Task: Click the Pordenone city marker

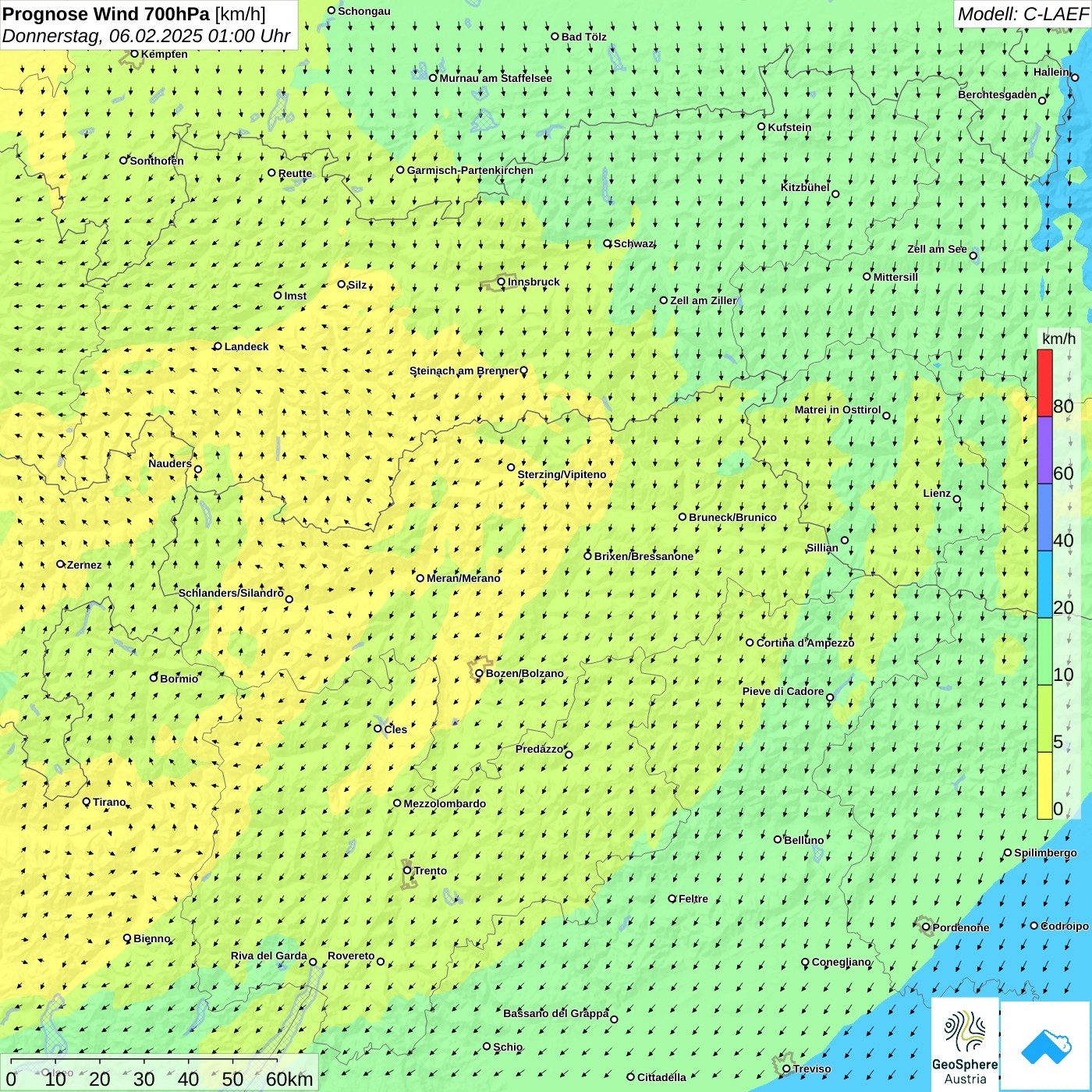Action: coord(926,927)
